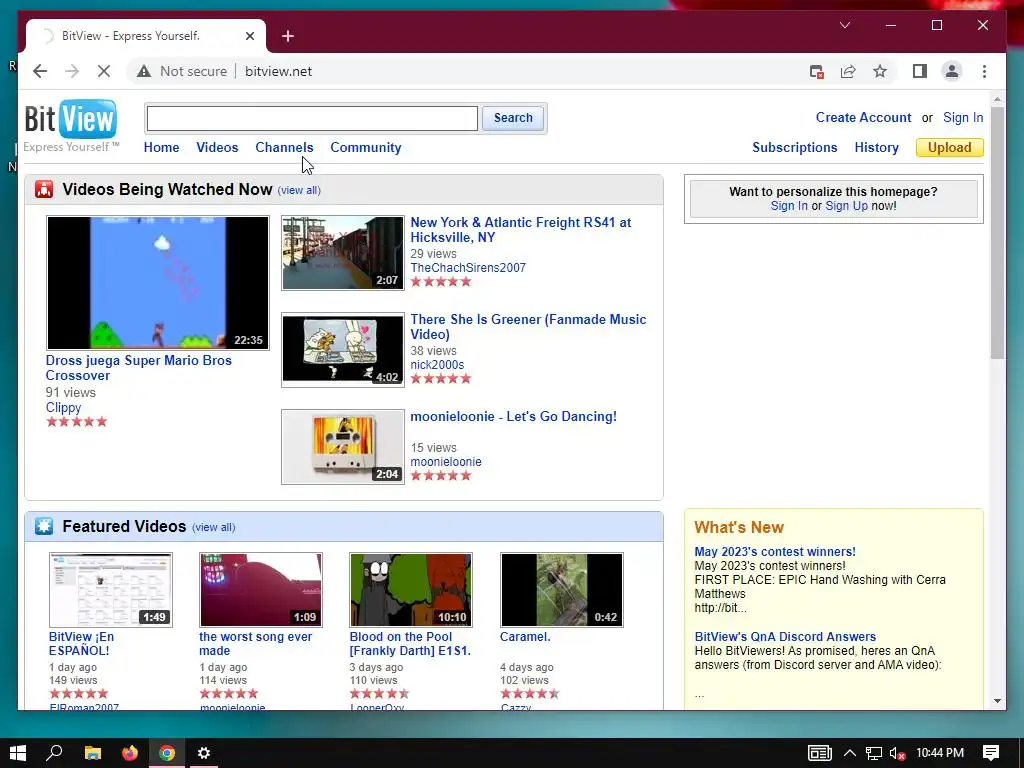The image size is (1024, 768).
Task: Open the share this page icon
Action: 848,71
